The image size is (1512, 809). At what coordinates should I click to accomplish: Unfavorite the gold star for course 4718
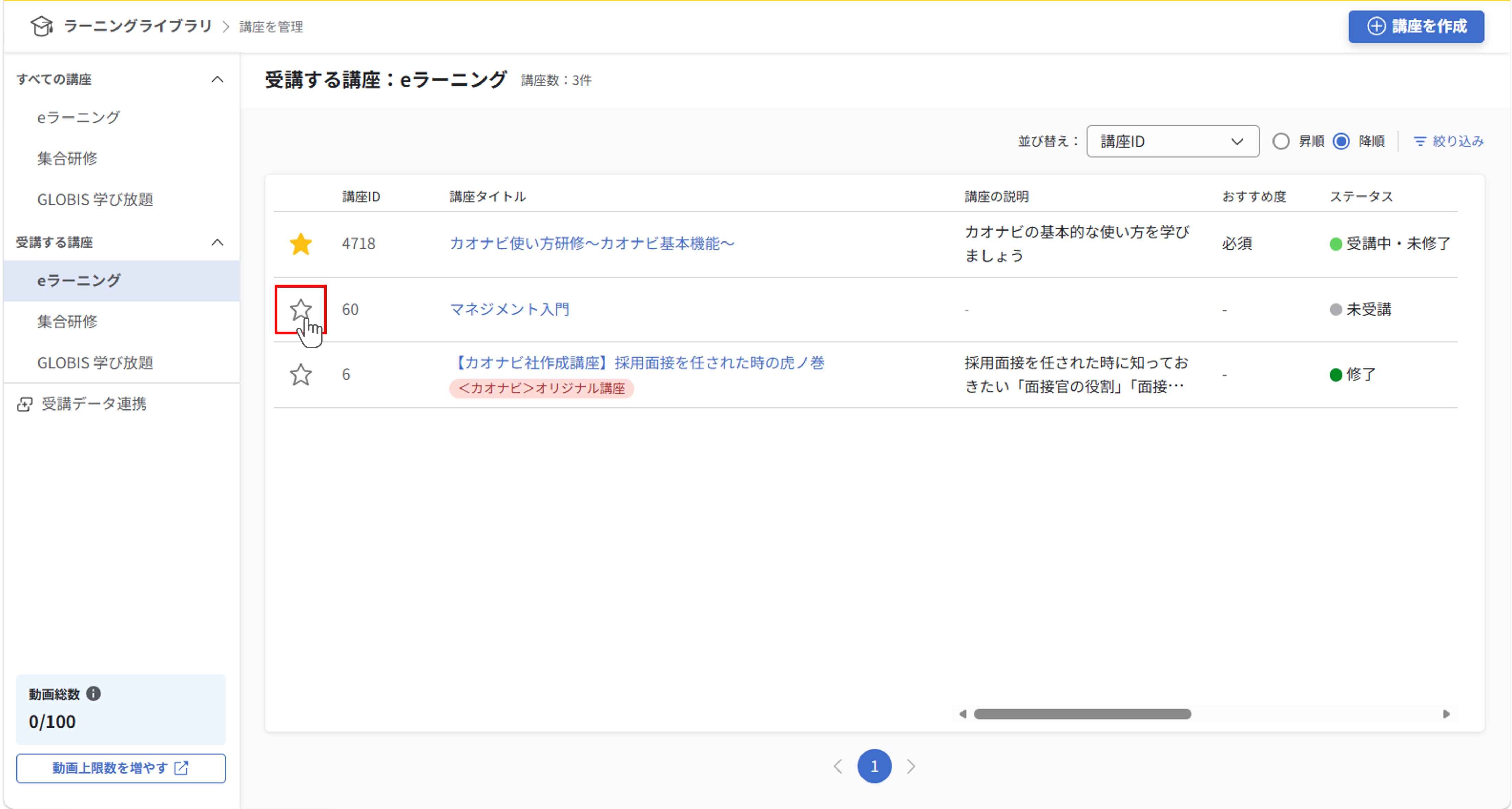click(301, 244)
